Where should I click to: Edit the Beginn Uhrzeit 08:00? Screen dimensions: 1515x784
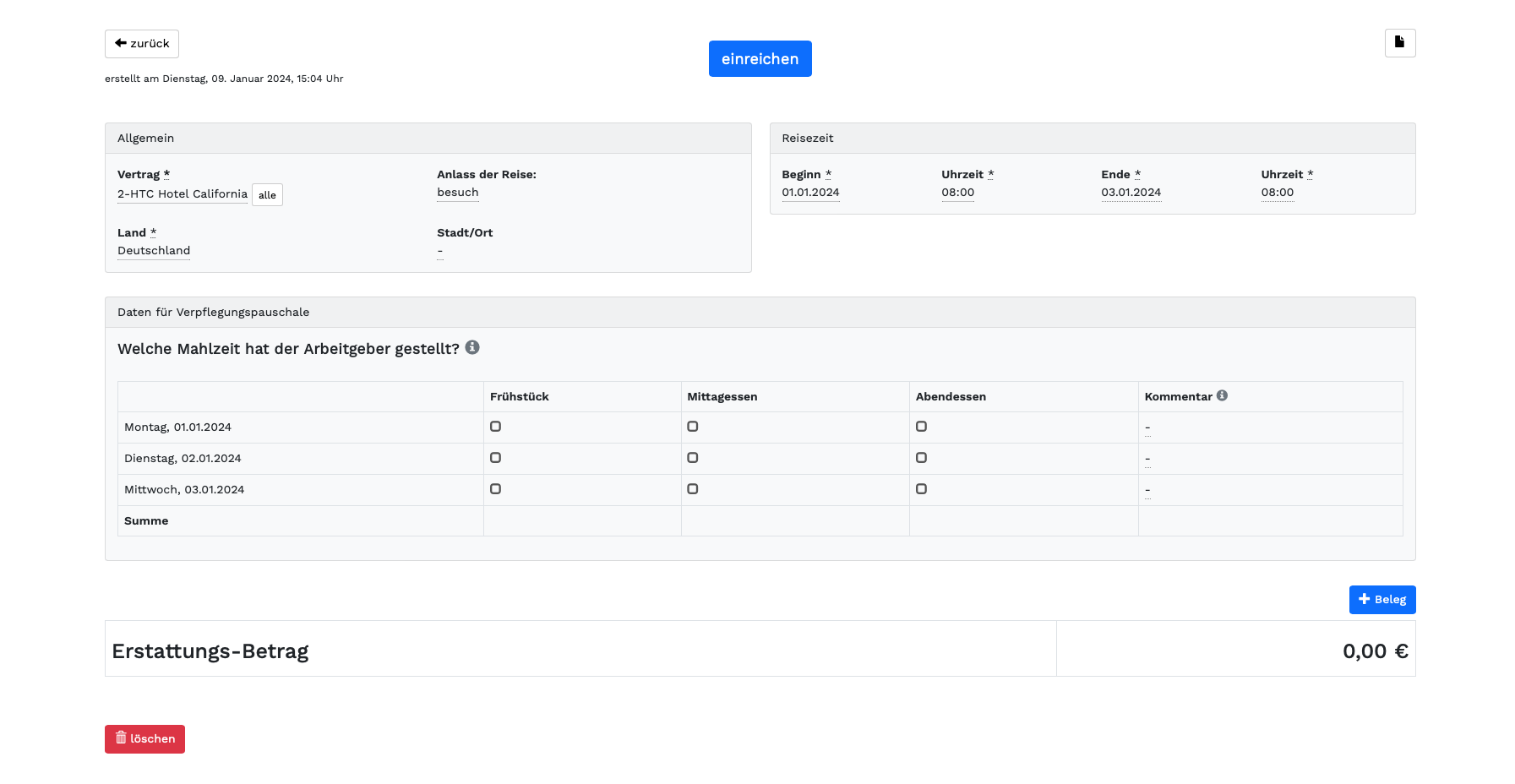958,193
